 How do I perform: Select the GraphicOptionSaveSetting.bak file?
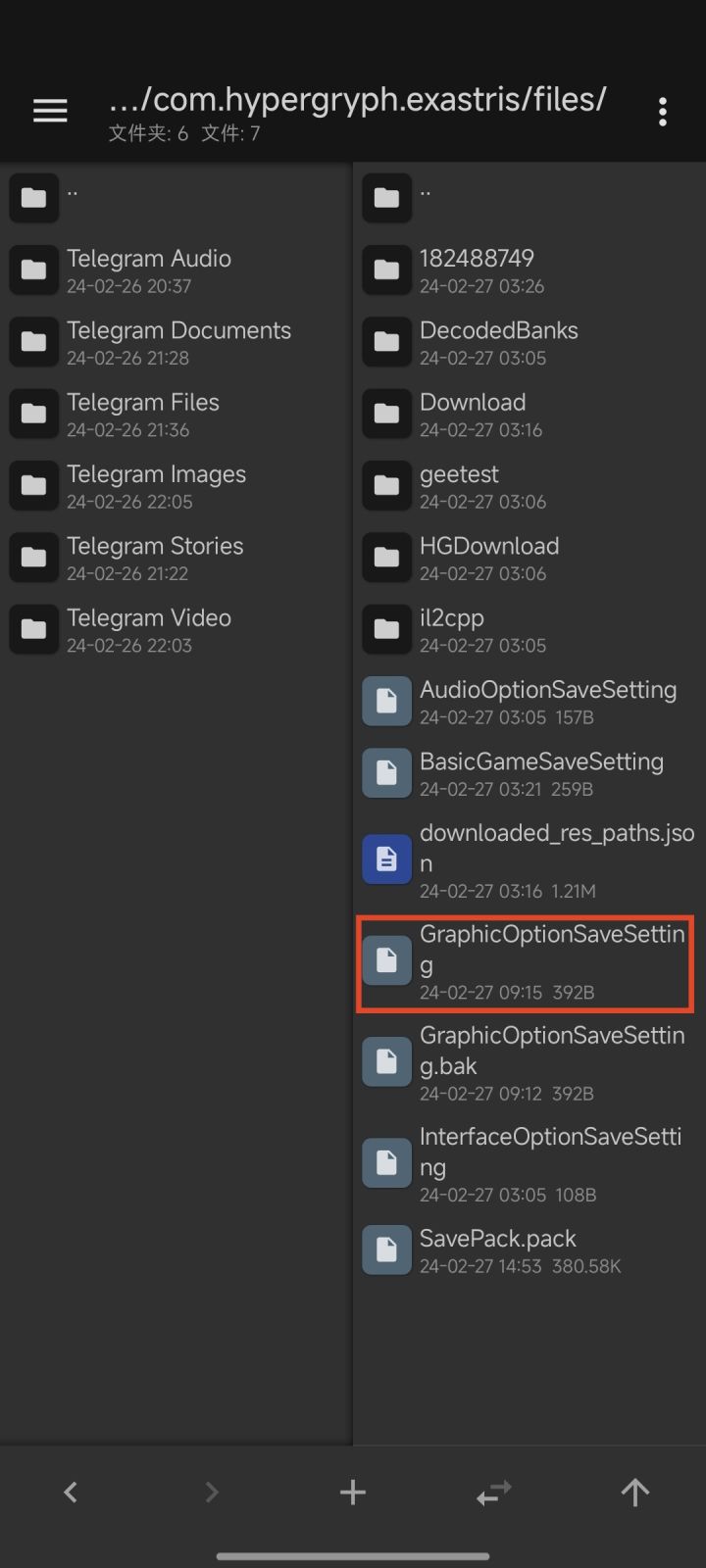click(x=551, y=1062)
